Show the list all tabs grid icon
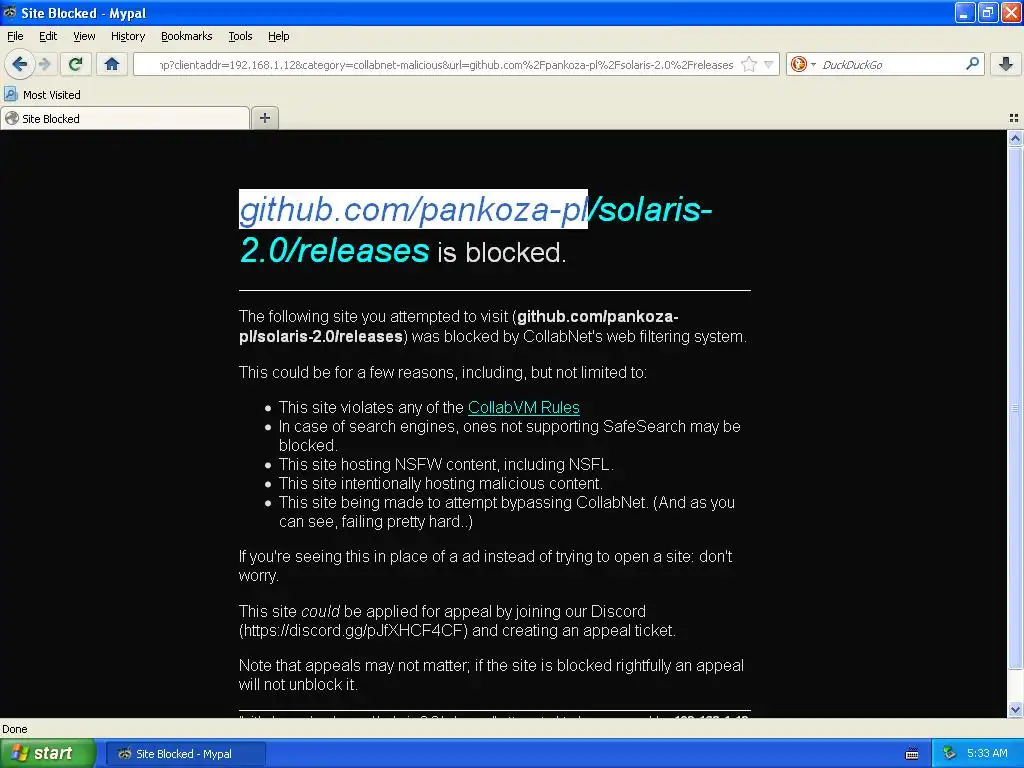The height and width of the screenshot is (768, 1024). [1014, 118]
